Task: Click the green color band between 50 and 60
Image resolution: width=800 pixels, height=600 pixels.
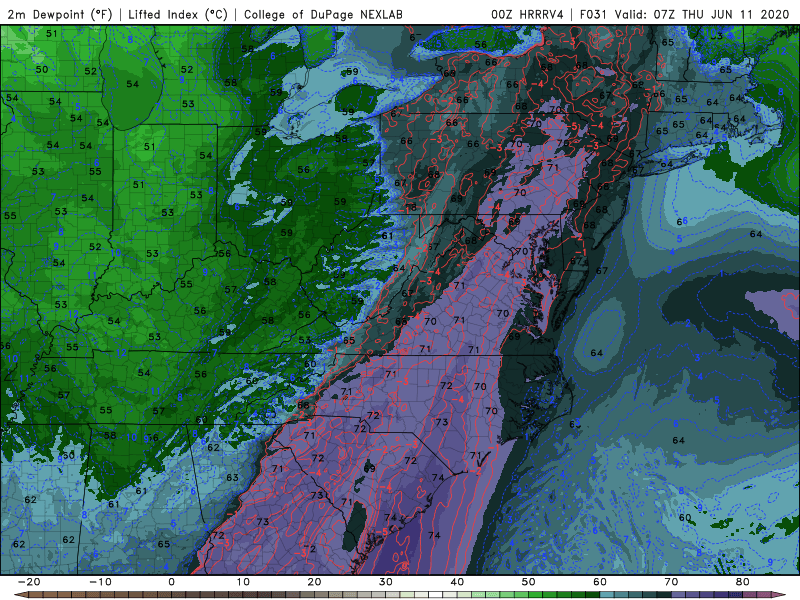Action: pyautogui.click(x=564, y=595)
